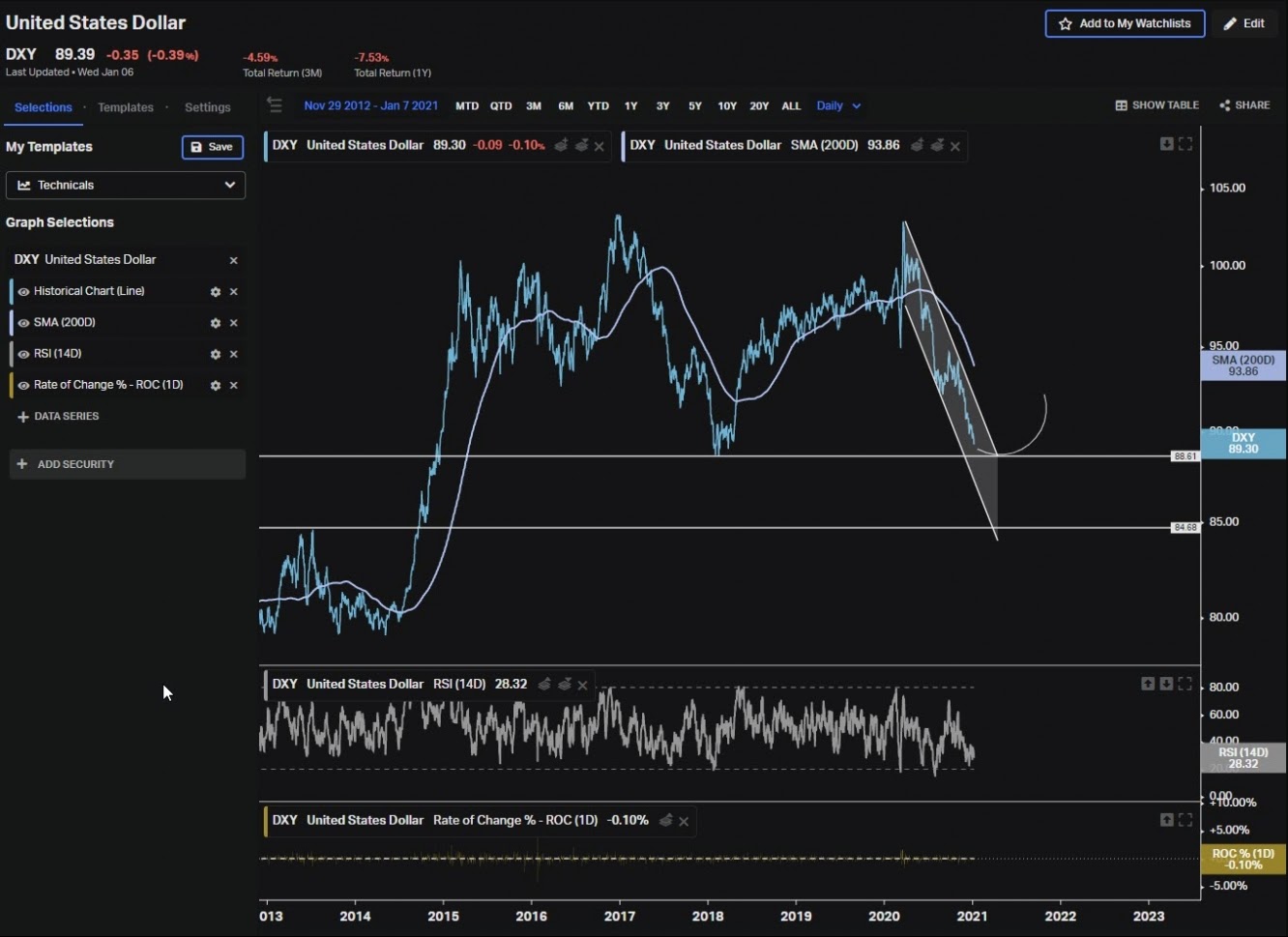The height and width of the screenshot is (937, 1288).
Task: Click the RSI (14D) 28.32 axis label
Action: 1244,758
